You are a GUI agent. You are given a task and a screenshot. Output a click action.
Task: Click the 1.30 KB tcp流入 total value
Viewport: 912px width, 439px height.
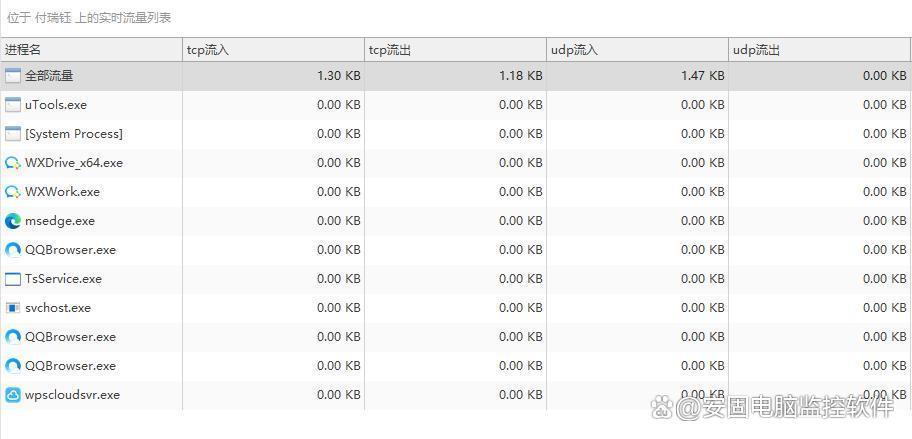(x=339, y=76)
